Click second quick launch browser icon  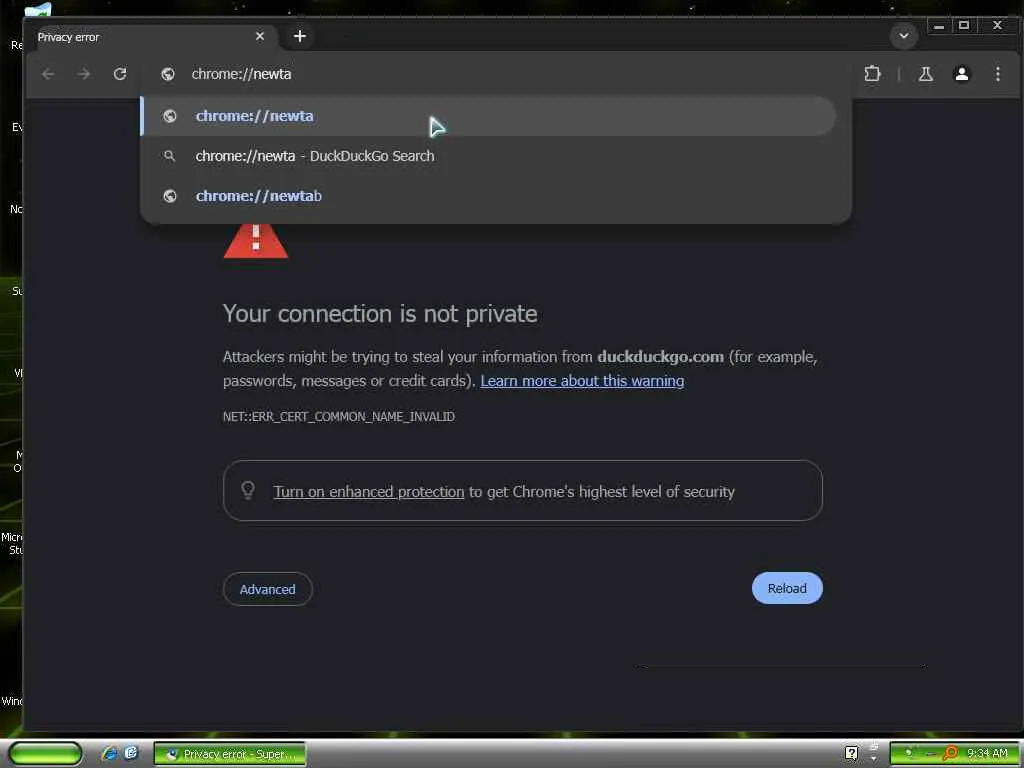click(131, 753)
